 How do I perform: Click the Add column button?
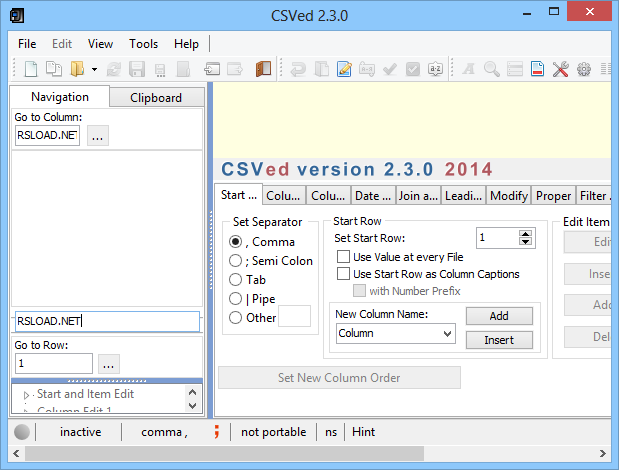pyautogui.click(x=499, y=316)
